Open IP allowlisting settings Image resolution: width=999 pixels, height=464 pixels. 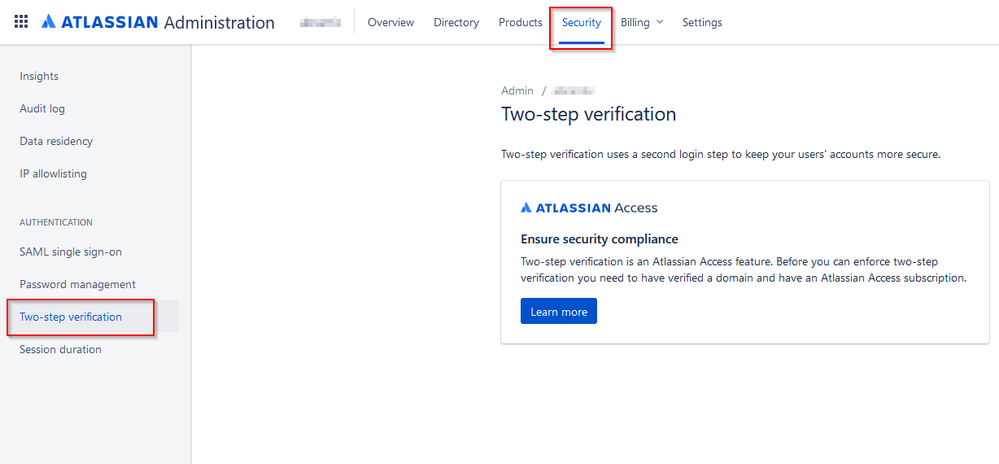[x=54, y=174]
